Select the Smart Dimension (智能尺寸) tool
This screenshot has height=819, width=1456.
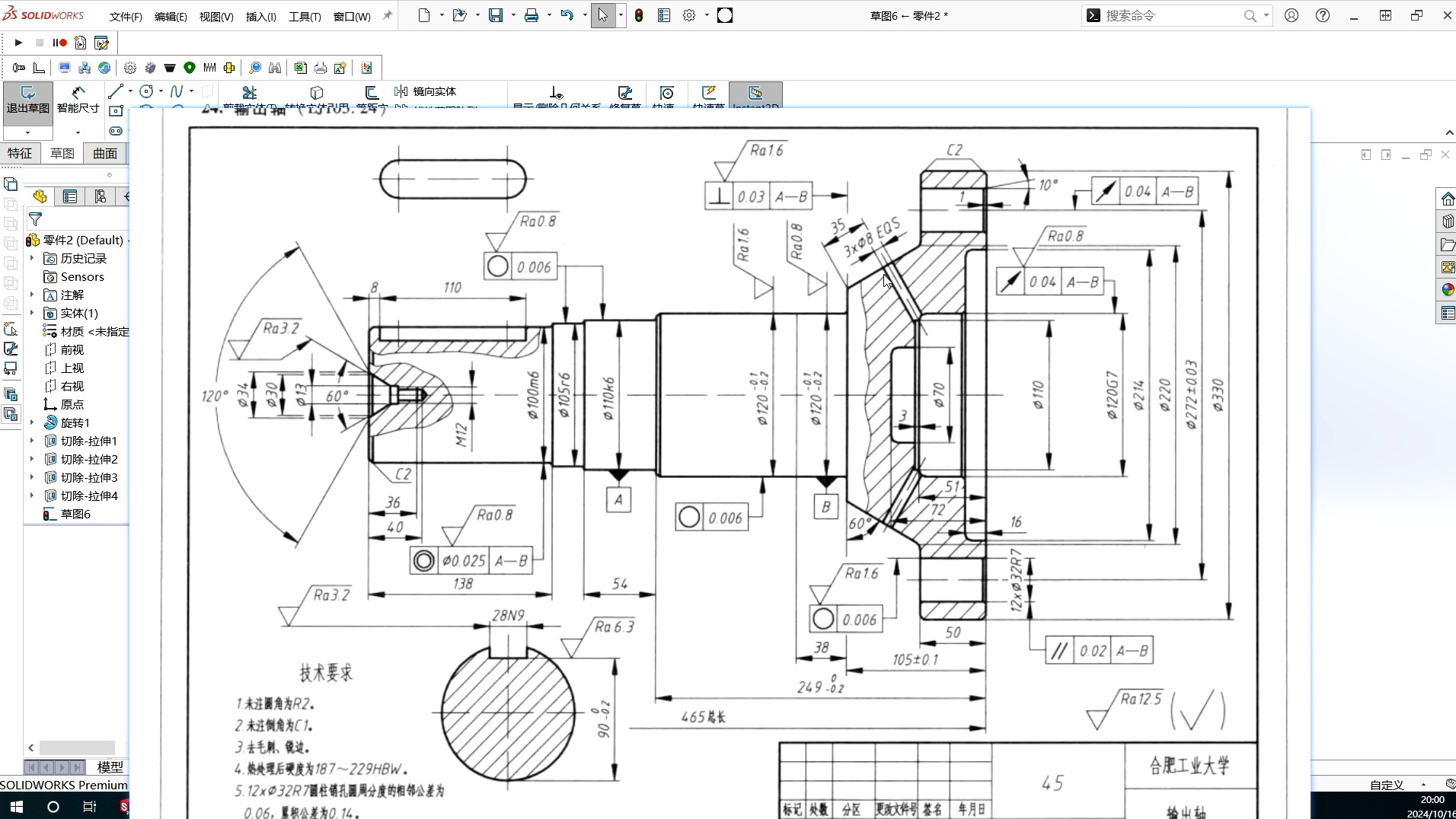tap(78, 100)
